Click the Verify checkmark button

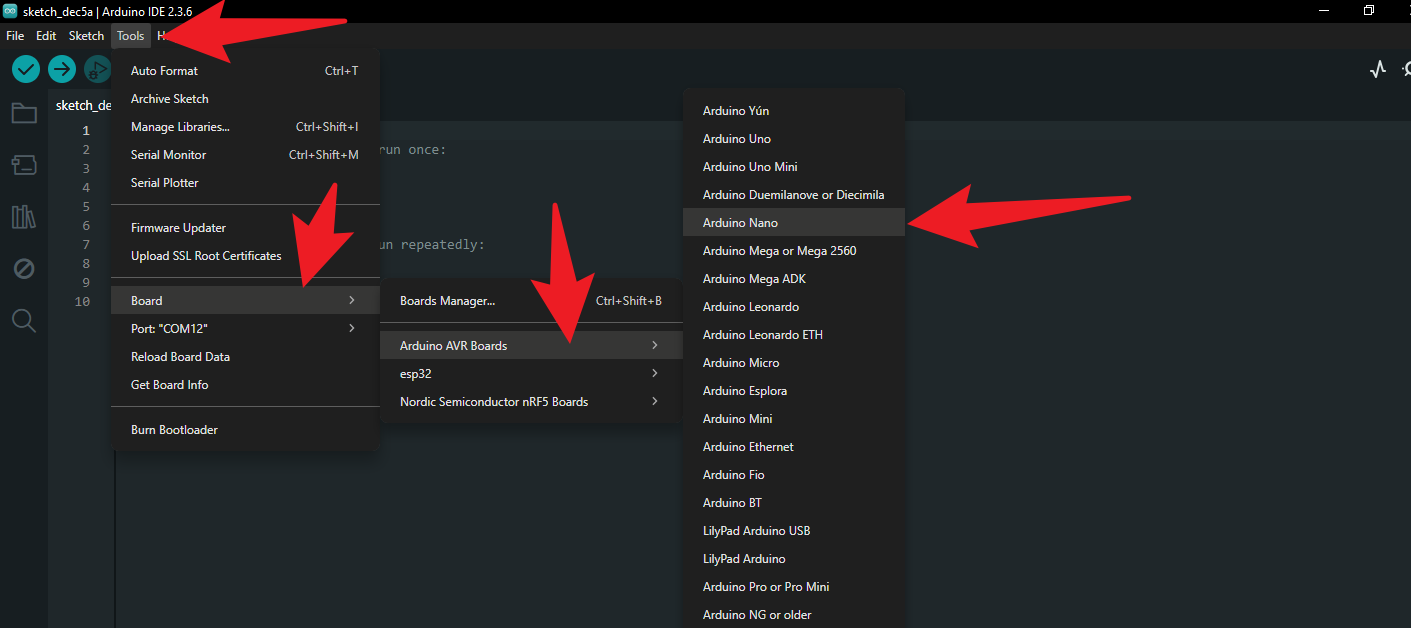[x=26, y=69]
